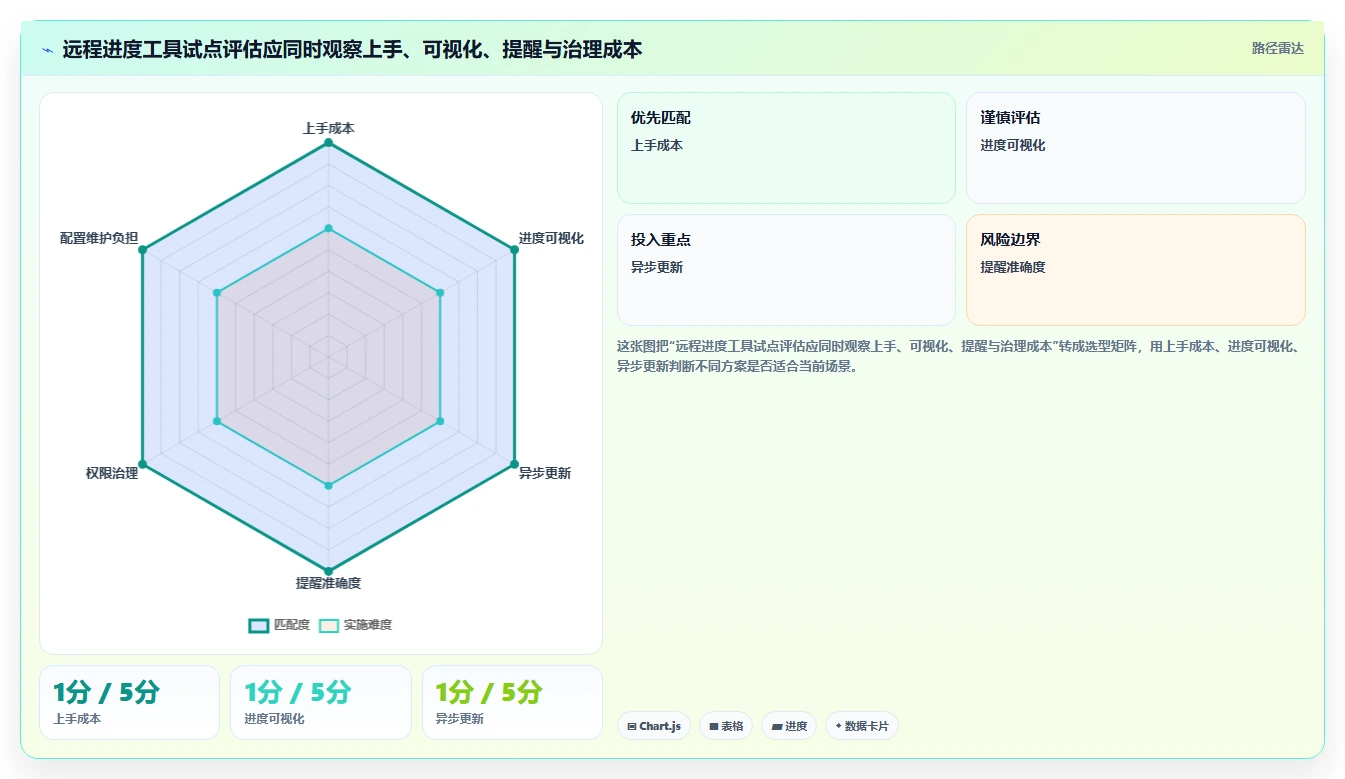Click the 权限治理 radar axis label
The width and height of the screenshot is (1345, 779).
click(x=112, y=473)
